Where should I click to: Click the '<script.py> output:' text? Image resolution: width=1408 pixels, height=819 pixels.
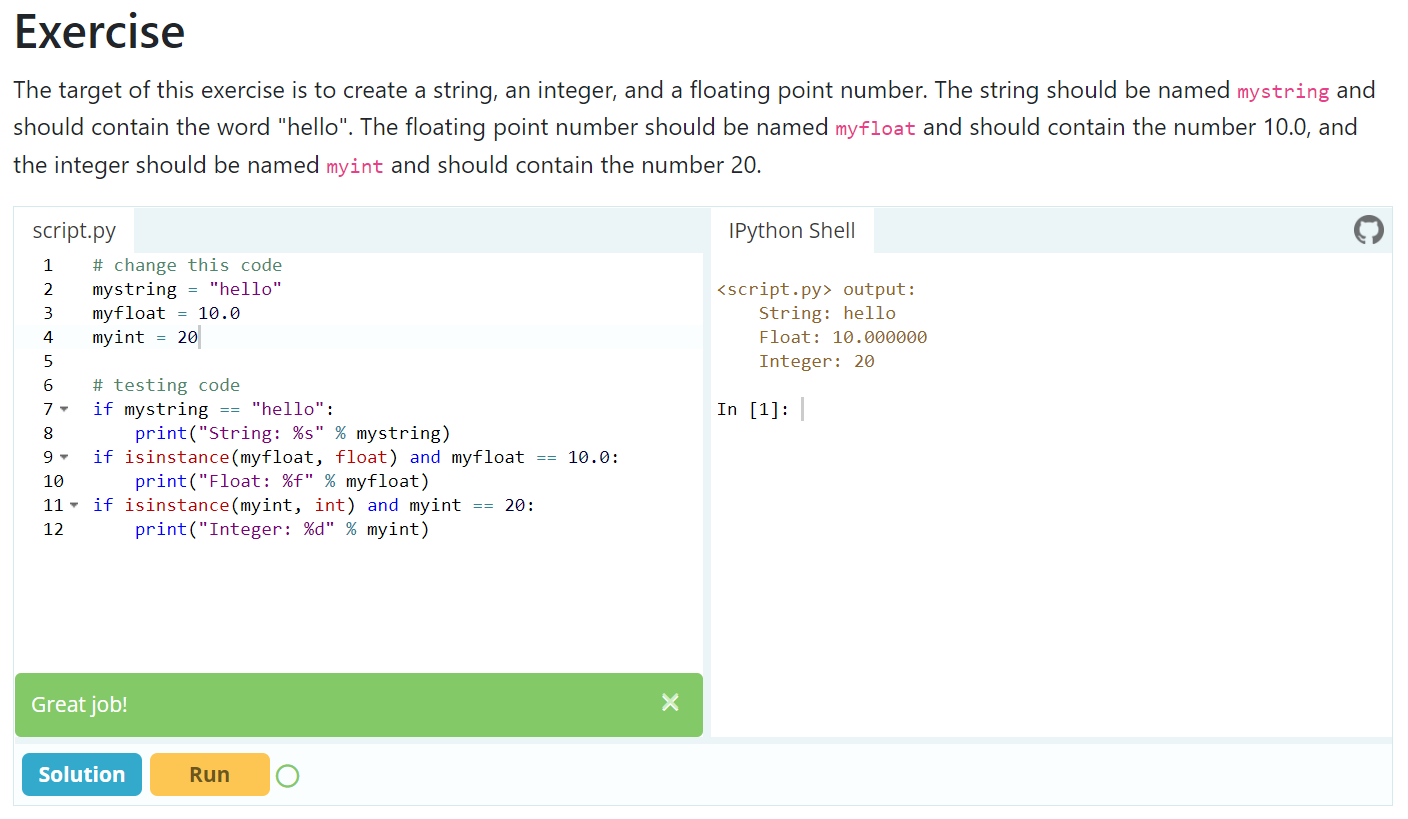pos(816,289)
